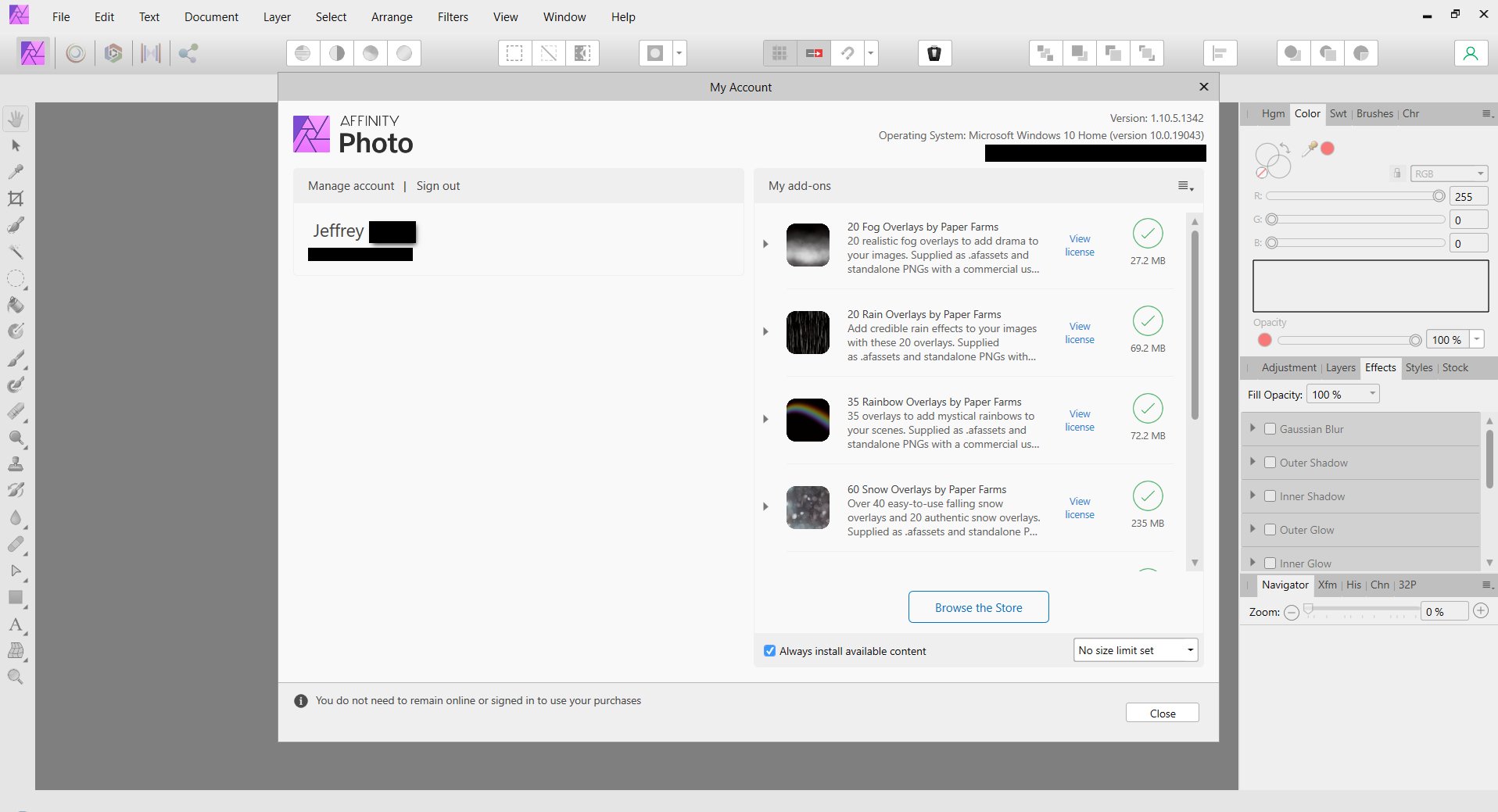Select the Color Picker eyedropper tool
The width and height of the screenshot is (1498, 812).
pos(16,172)
